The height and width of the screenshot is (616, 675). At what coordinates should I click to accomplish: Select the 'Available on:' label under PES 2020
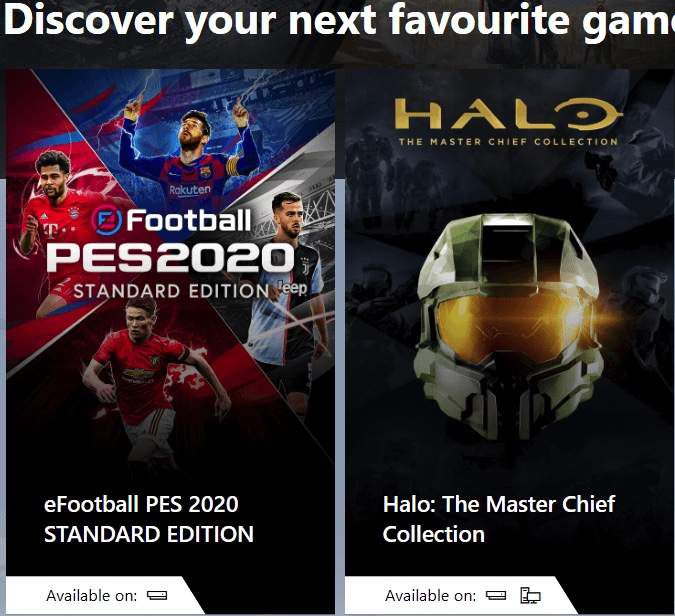[x=91, y=595]
